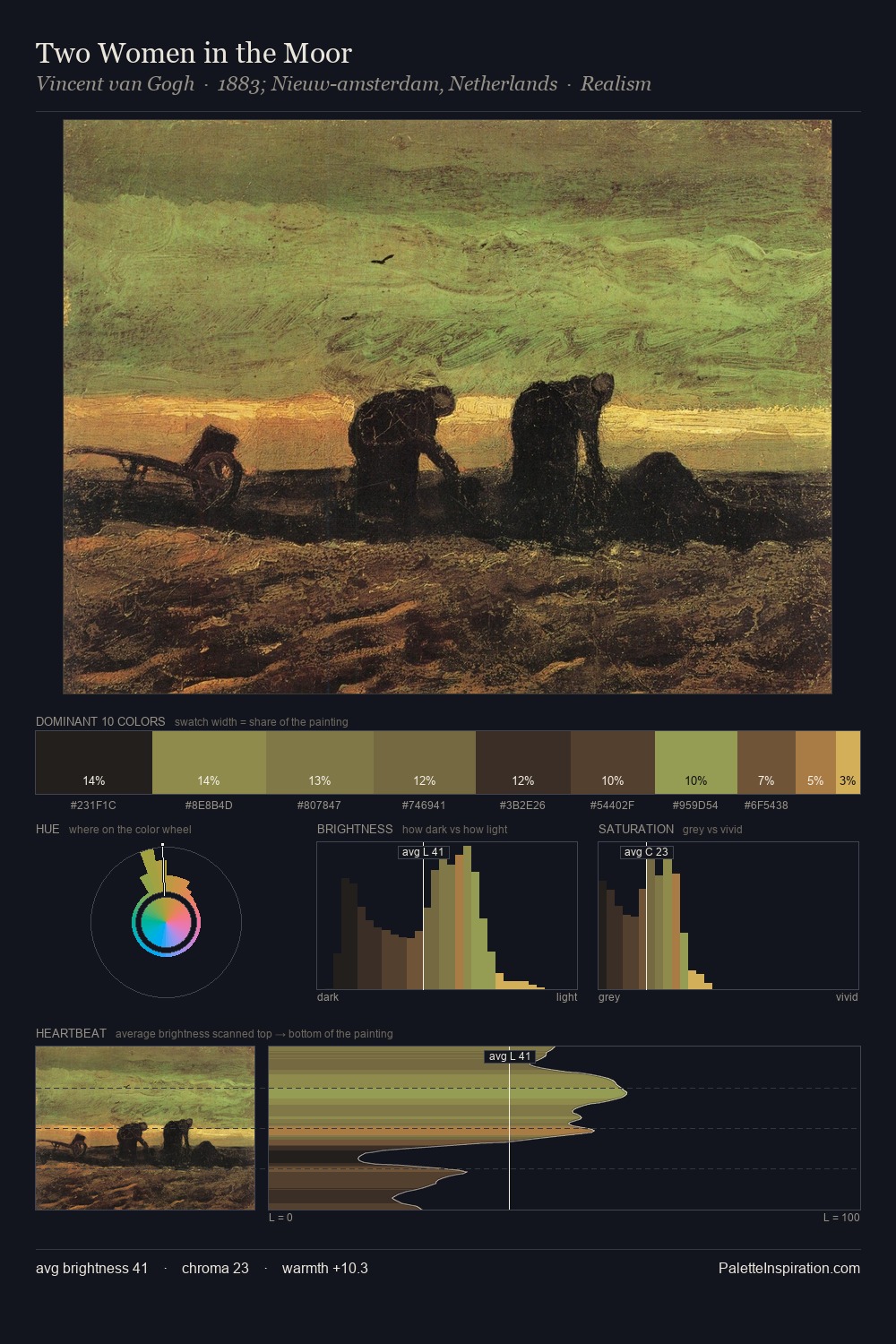Click the saturation histogram chart
This screenshot has height=1344, width=896.
tap(728, 916)
